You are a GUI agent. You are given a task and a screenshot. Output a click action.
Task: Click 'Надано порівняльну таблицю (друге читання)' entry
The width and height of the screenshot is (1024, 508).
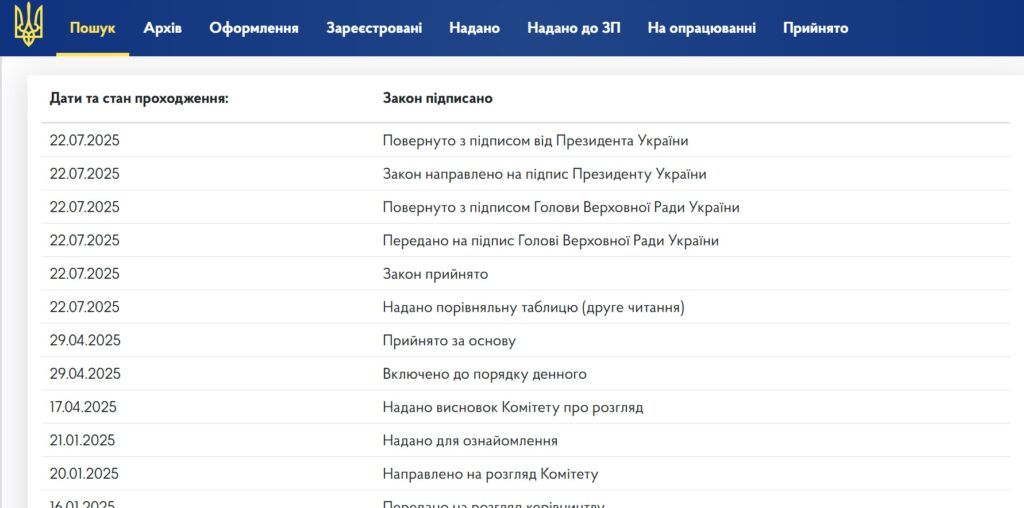pos(534,308)
